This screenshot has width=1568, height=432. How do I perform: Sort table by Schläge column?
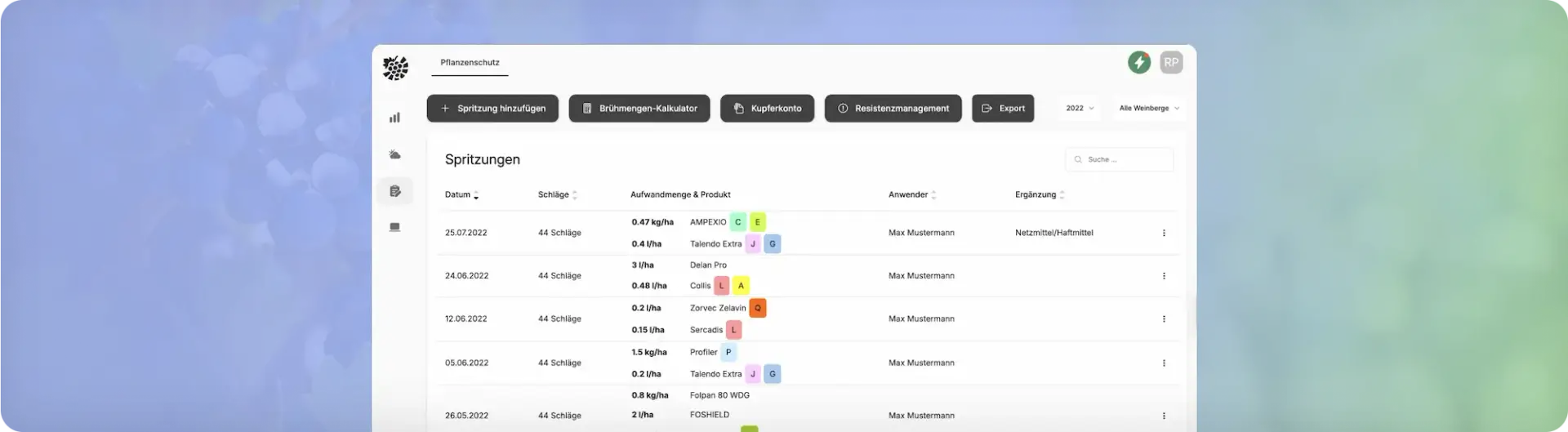[x=558, y=195]
